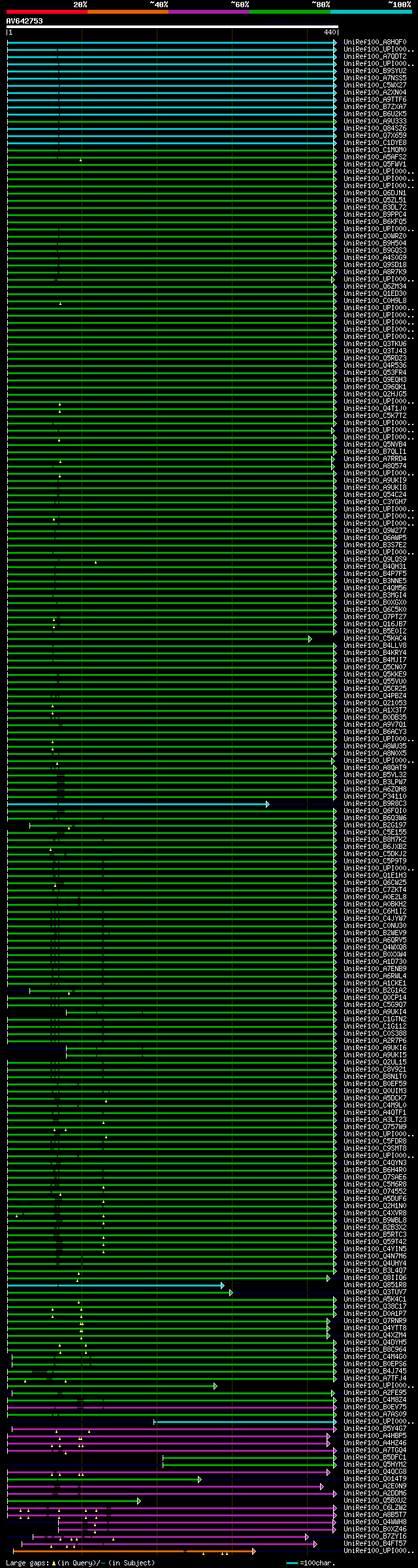418x1568 pixels.
Task: Select the label UniRef100_B2G197
Action: [x=375, y=825]
